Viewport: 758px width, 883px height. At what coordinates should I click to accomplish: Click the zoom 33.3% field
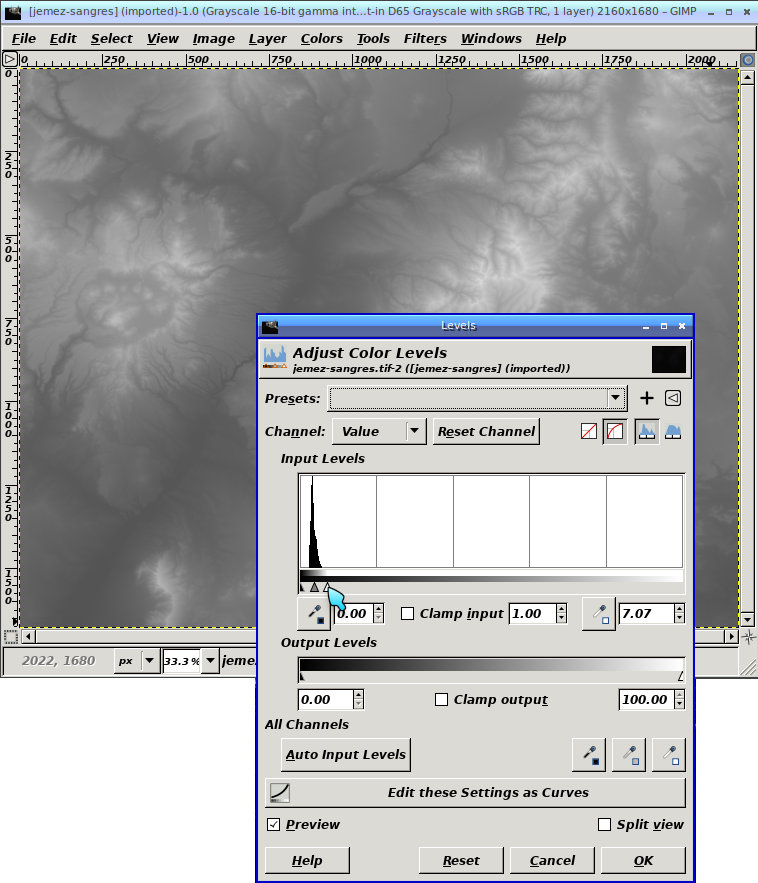[x=182, y=661]
